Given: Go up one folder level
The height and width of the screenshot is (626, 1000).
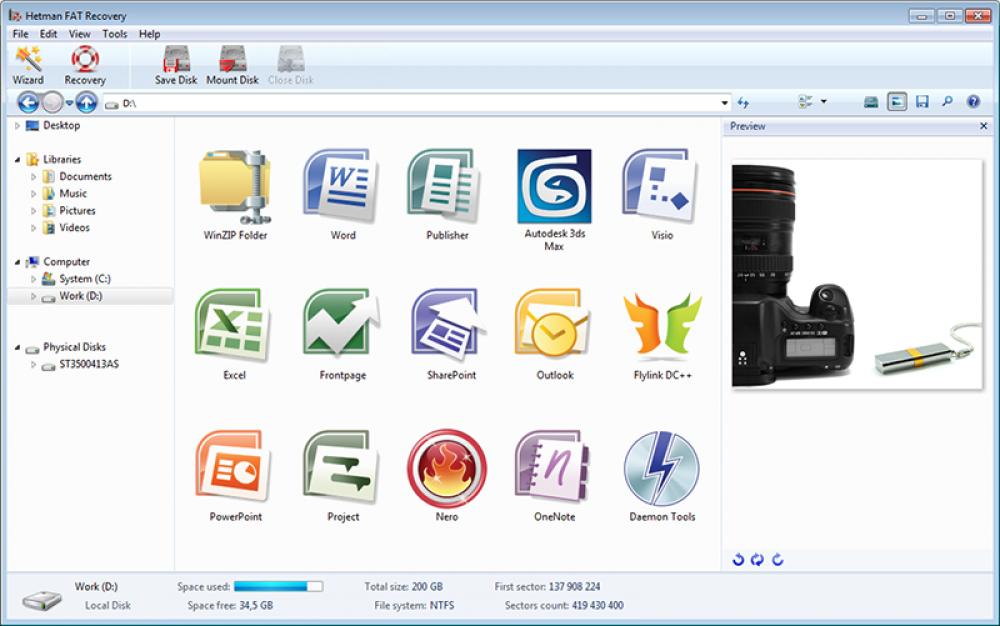Looking at the screenshot, I should (87, 101).
